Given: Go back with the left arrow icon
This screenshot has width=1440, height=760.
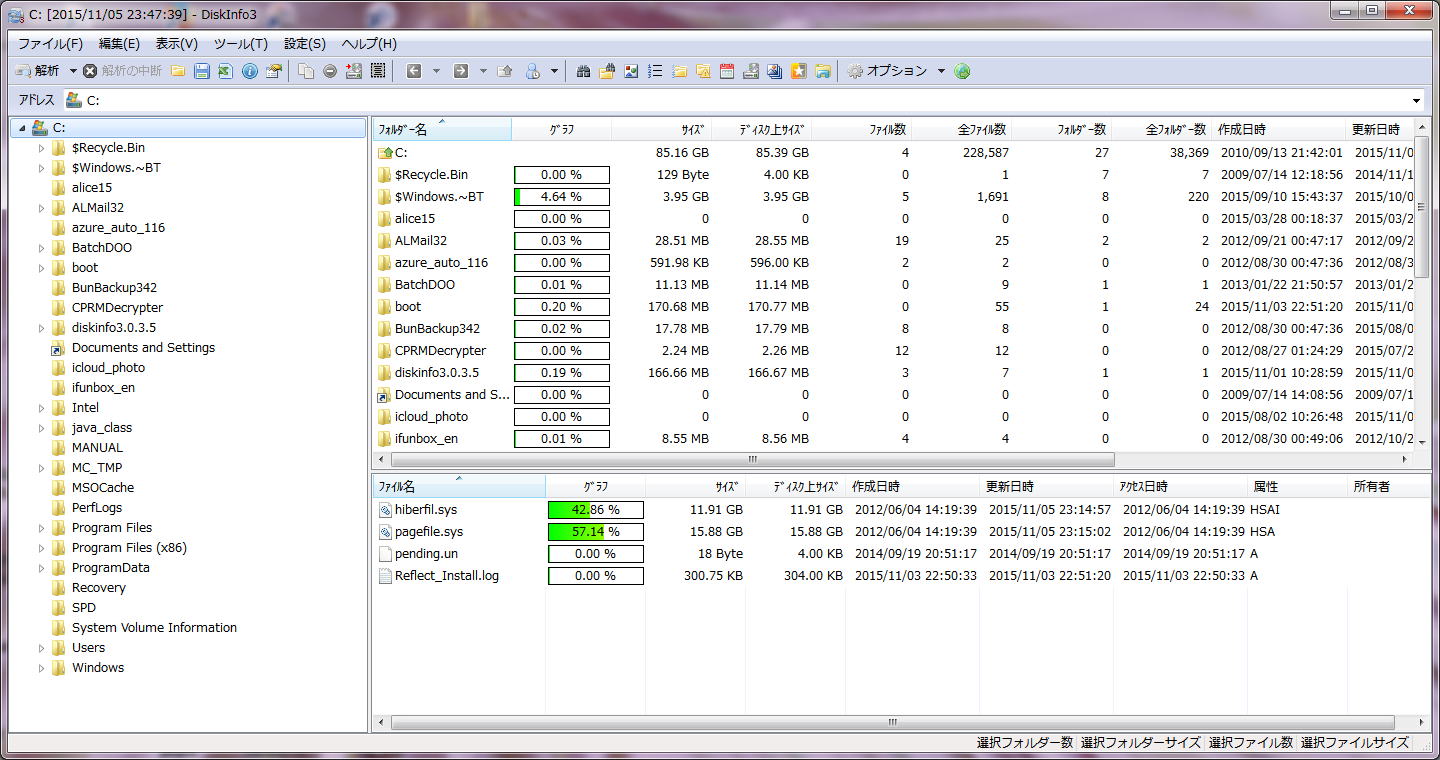Looking at the screenshot, I should coord(413,71).
